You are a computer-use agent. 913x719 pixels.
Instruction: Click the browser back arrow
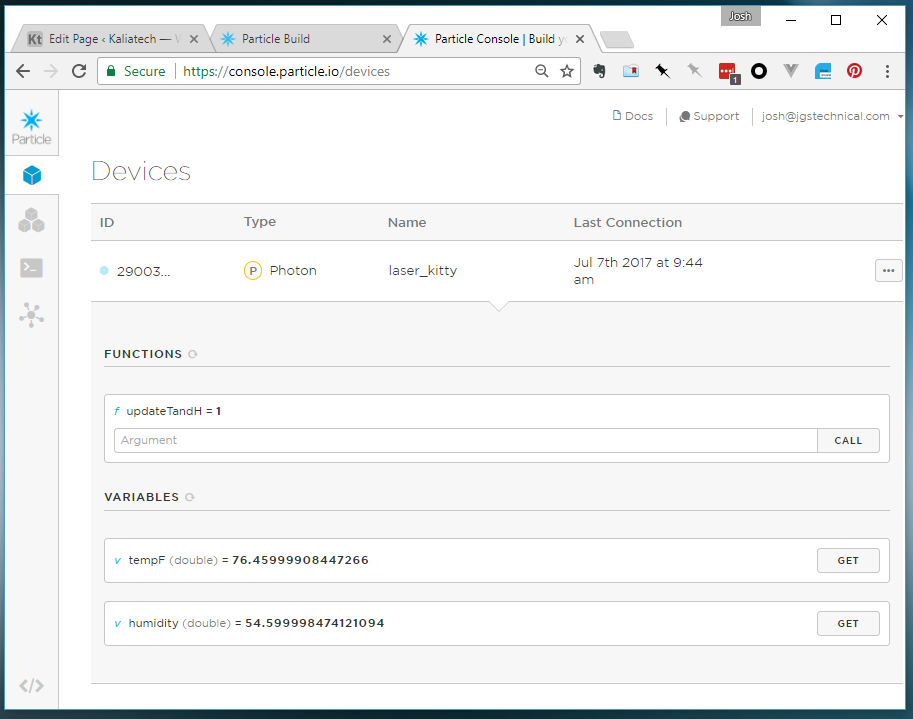click(23, 71)
